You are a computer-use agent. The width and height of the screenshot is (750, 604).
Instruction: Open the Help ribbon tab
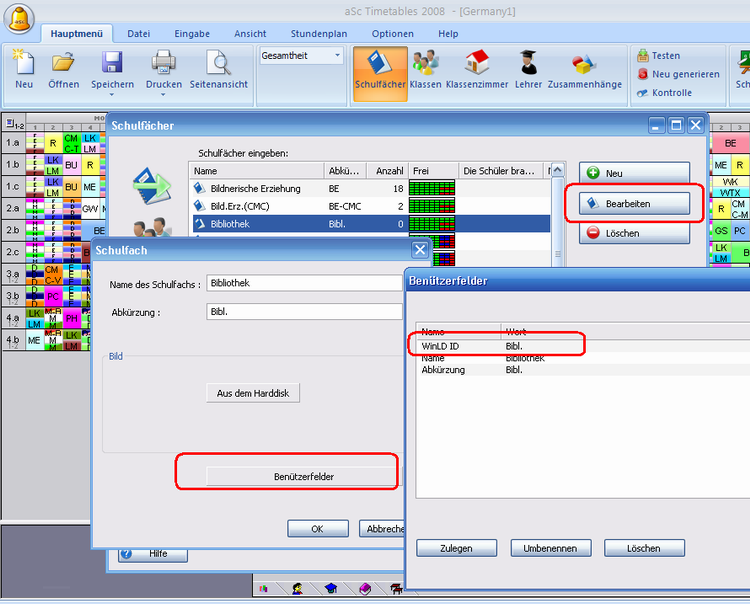pos(448,33)
